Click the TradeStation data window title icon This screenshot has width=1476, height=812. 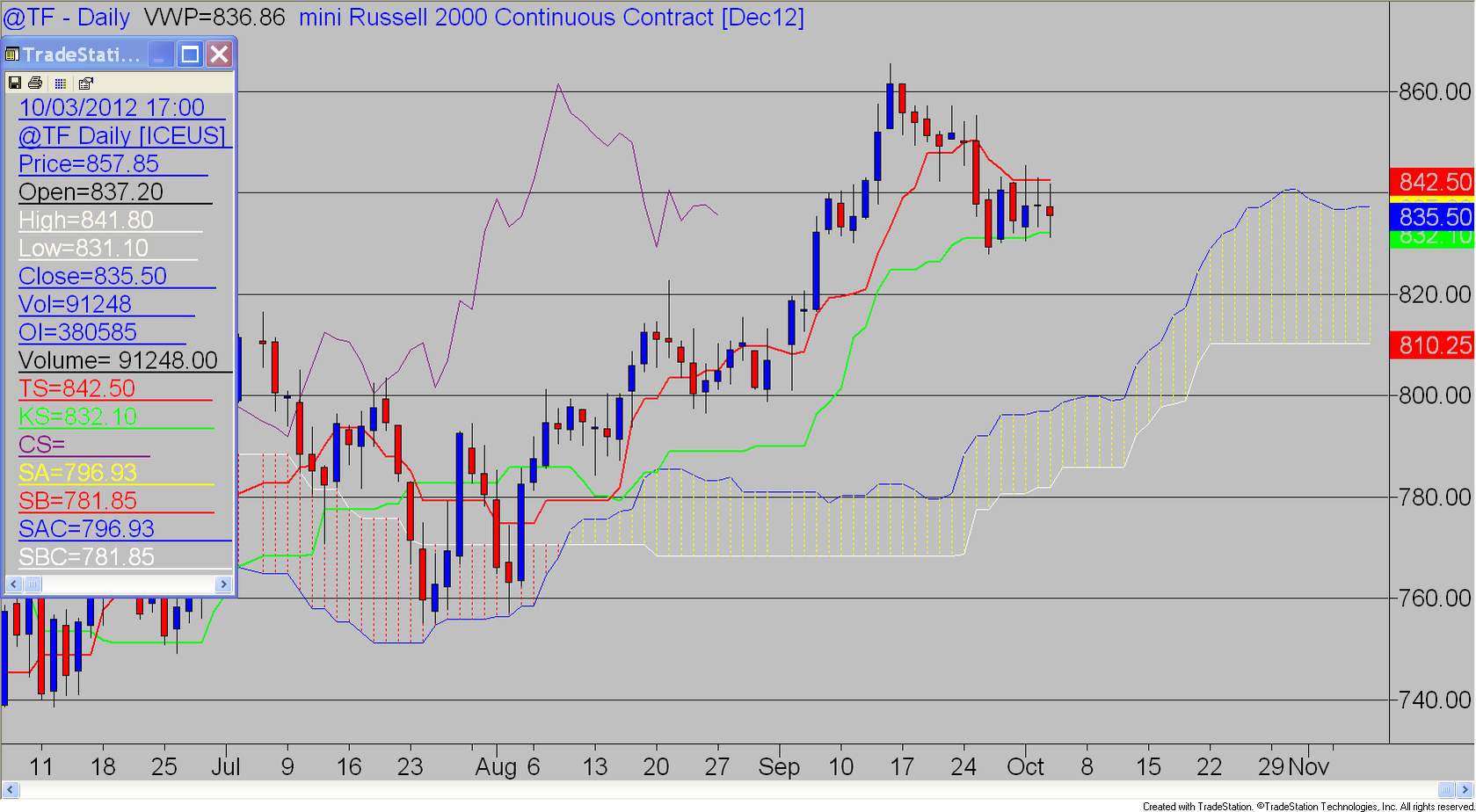tap(12, 54)
